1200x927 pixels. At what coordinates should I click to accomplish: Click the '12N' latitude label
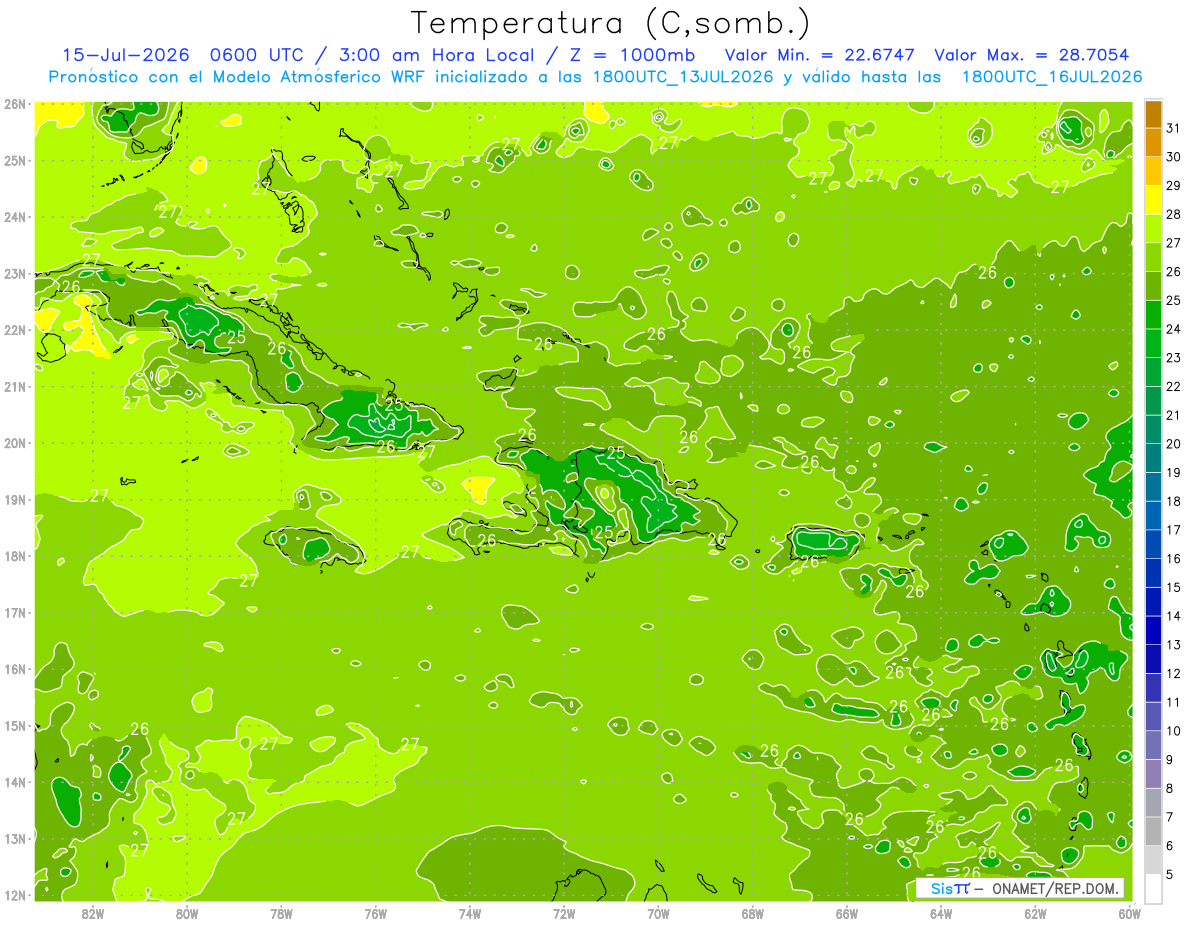click(x=15, y=895)
